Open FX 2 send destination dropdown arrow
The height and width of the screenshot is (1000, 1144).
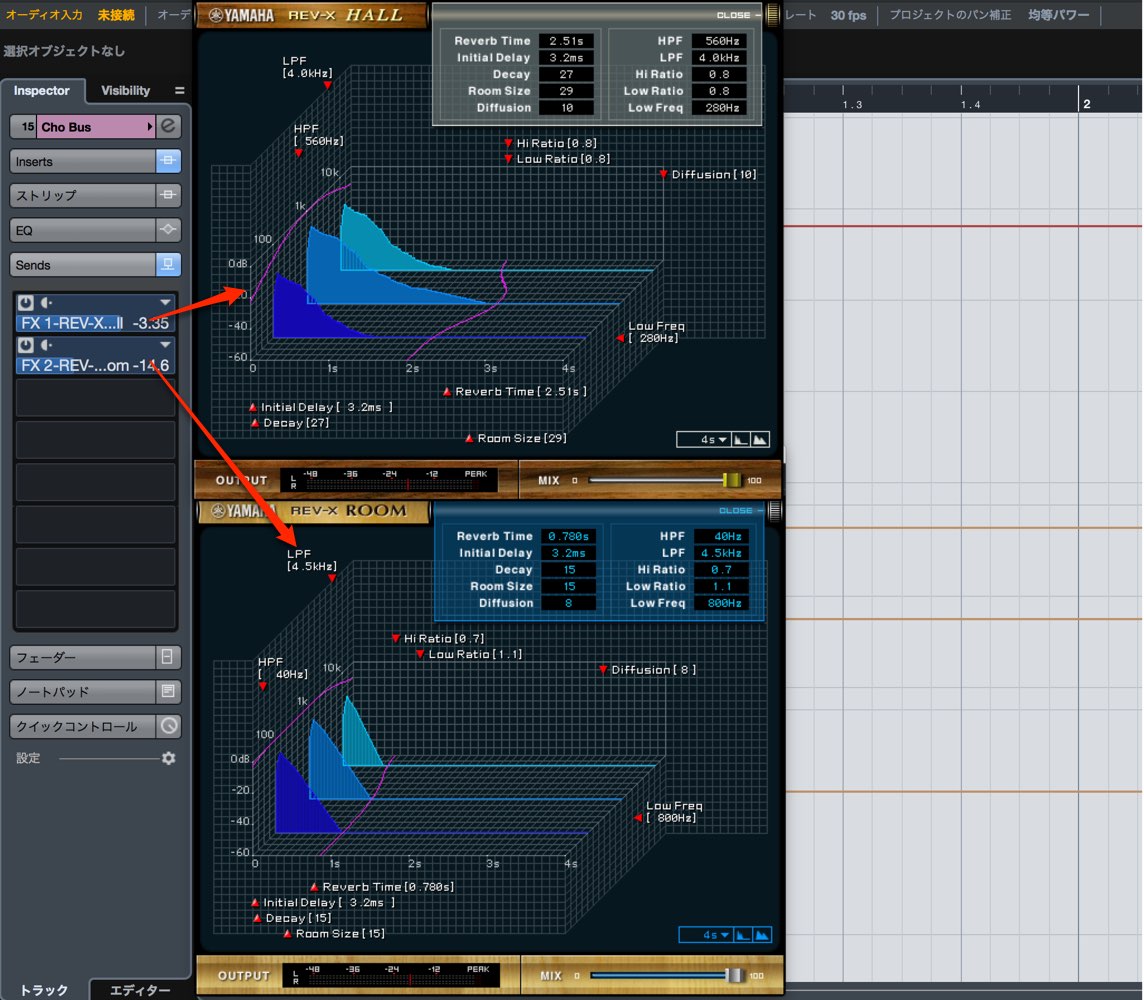click(x=166, y=344)
